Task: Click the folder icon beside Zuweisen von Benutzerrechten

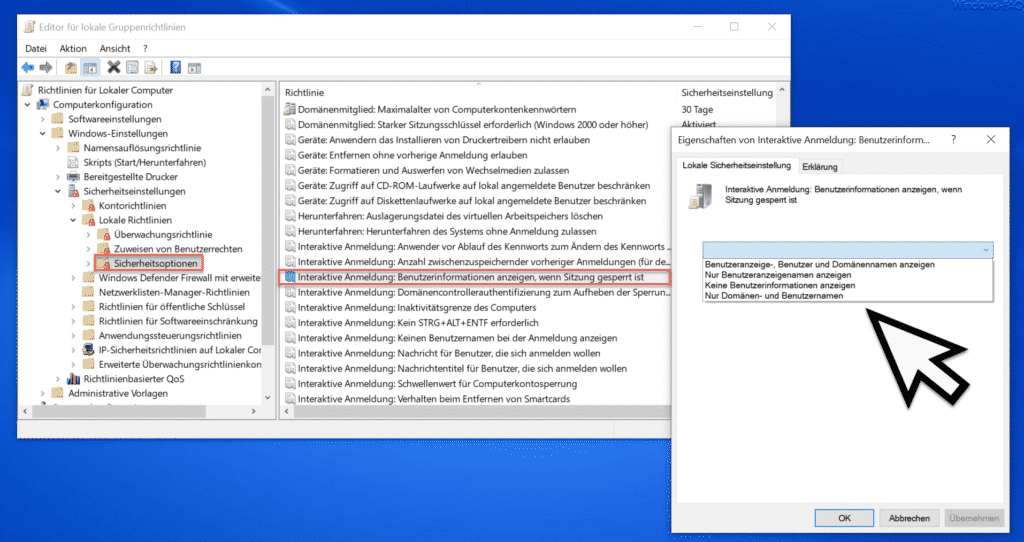Action: (x=104, y=249)
